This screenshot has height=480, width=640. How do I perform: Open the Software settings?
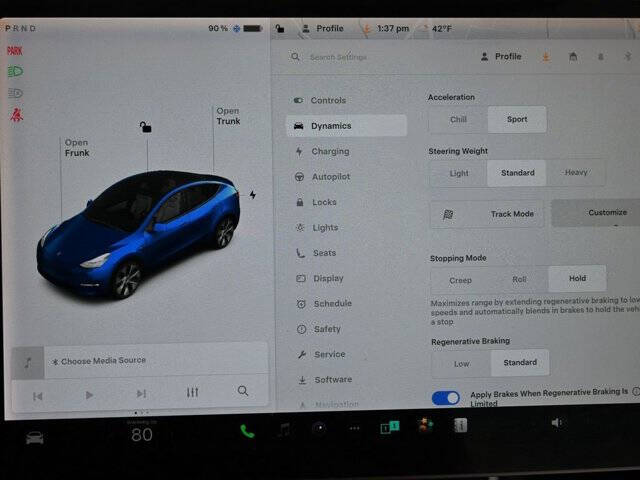[x=325, y=380]
